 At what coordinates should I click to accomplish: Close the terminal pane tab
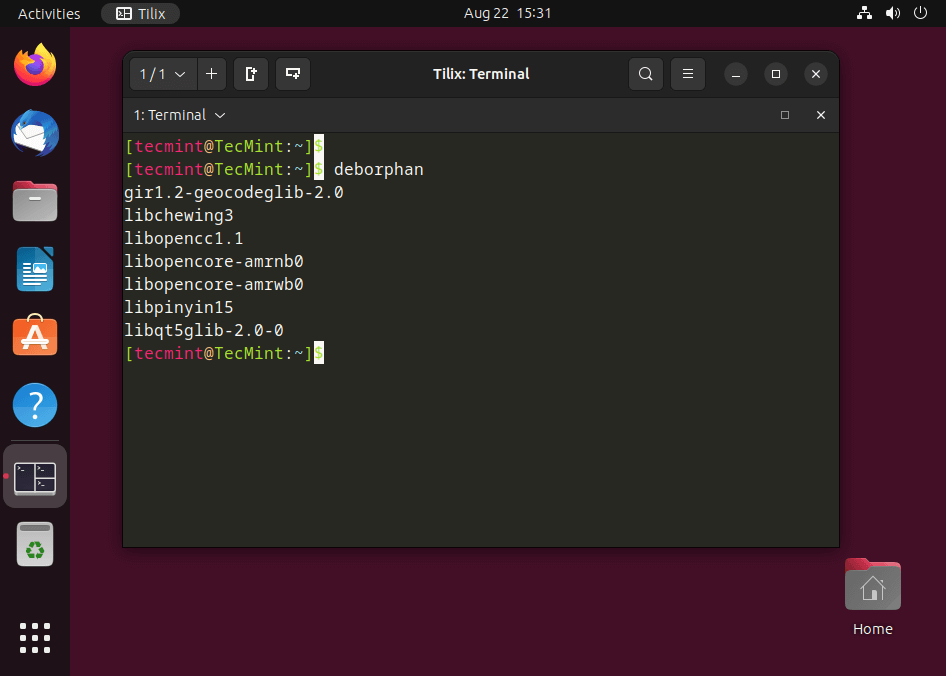[821, 115]
